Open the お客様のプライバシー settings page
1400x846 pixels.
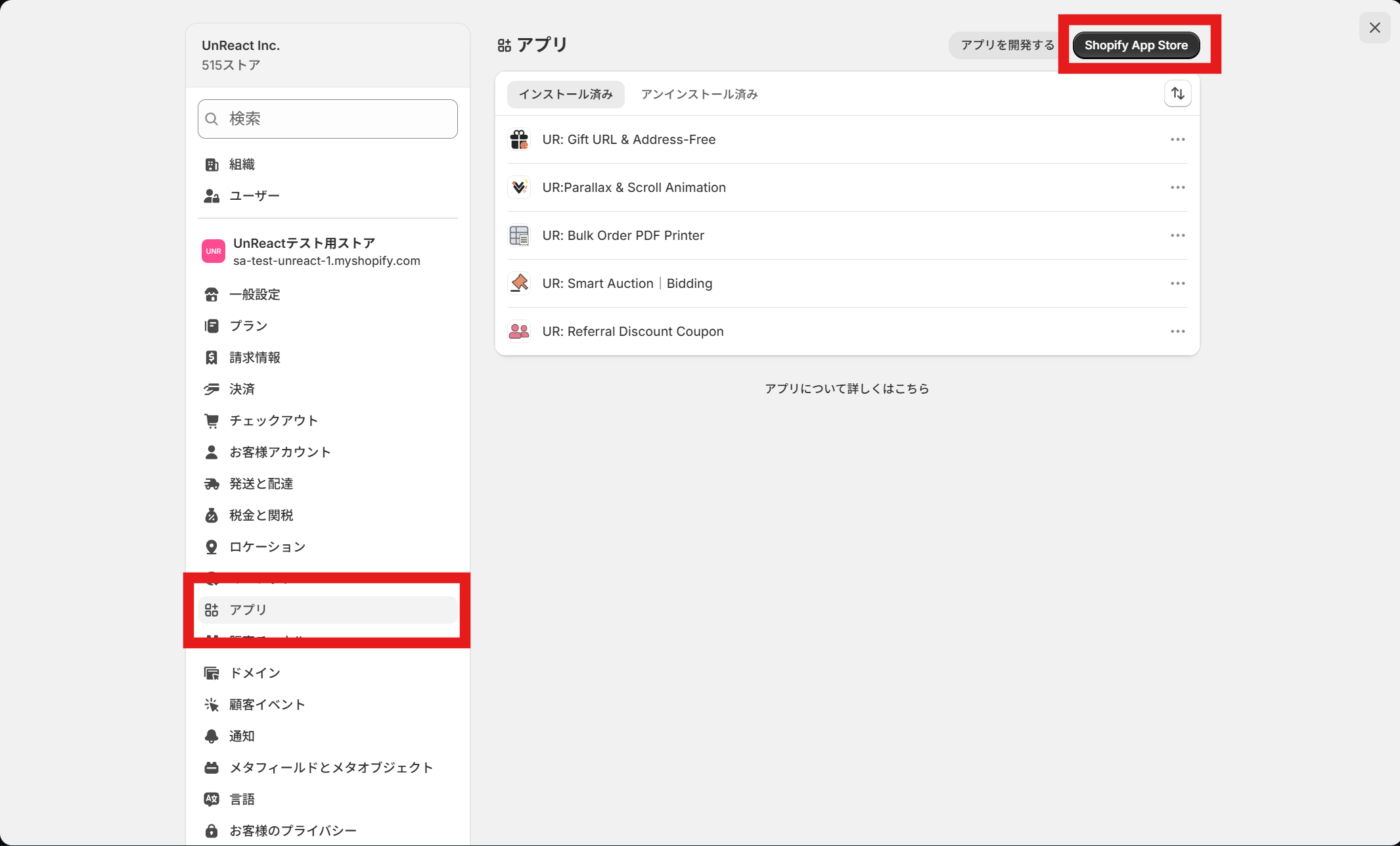pos(327,831)
